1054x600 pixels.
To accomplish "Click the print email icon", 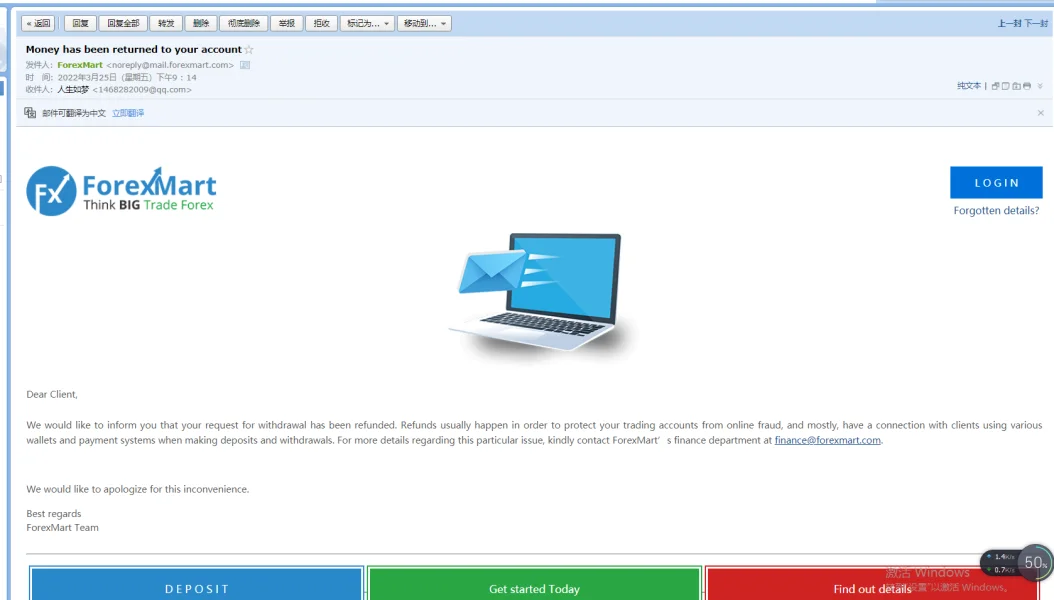I will pos(1026,86).
